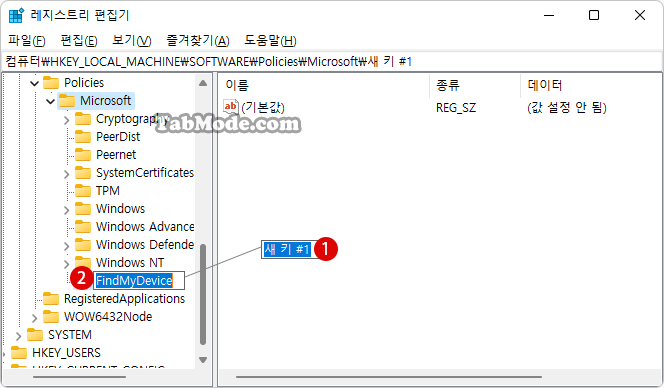The height and width of the screenshot is (388, 664).
Task: Expand the Windows key
Action: pyautogui.click(x=66, y=210)
